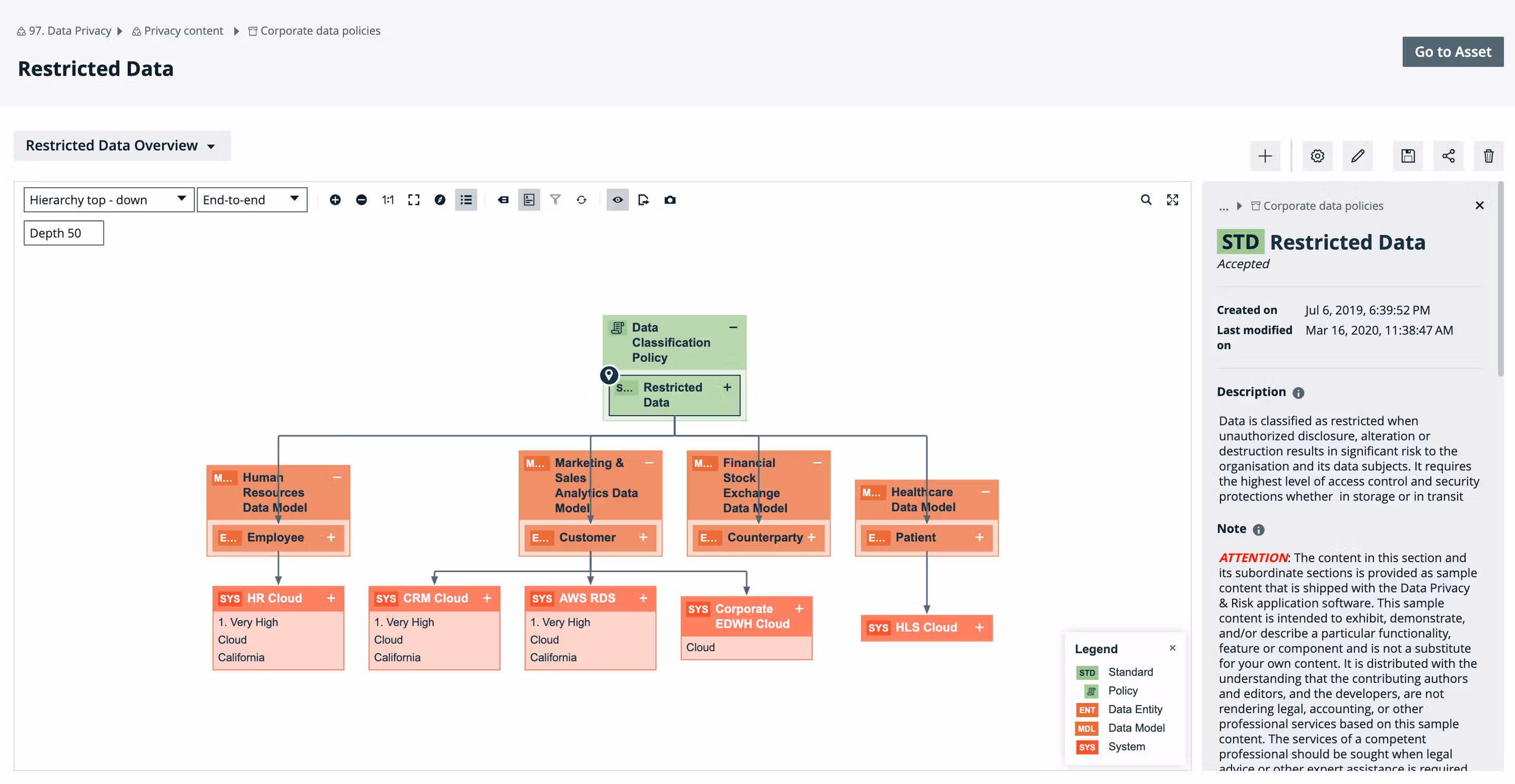The width and height of the screenshot is (1515, 784).
Task: Click the export diagram icon
Action: tap(643, 200)
